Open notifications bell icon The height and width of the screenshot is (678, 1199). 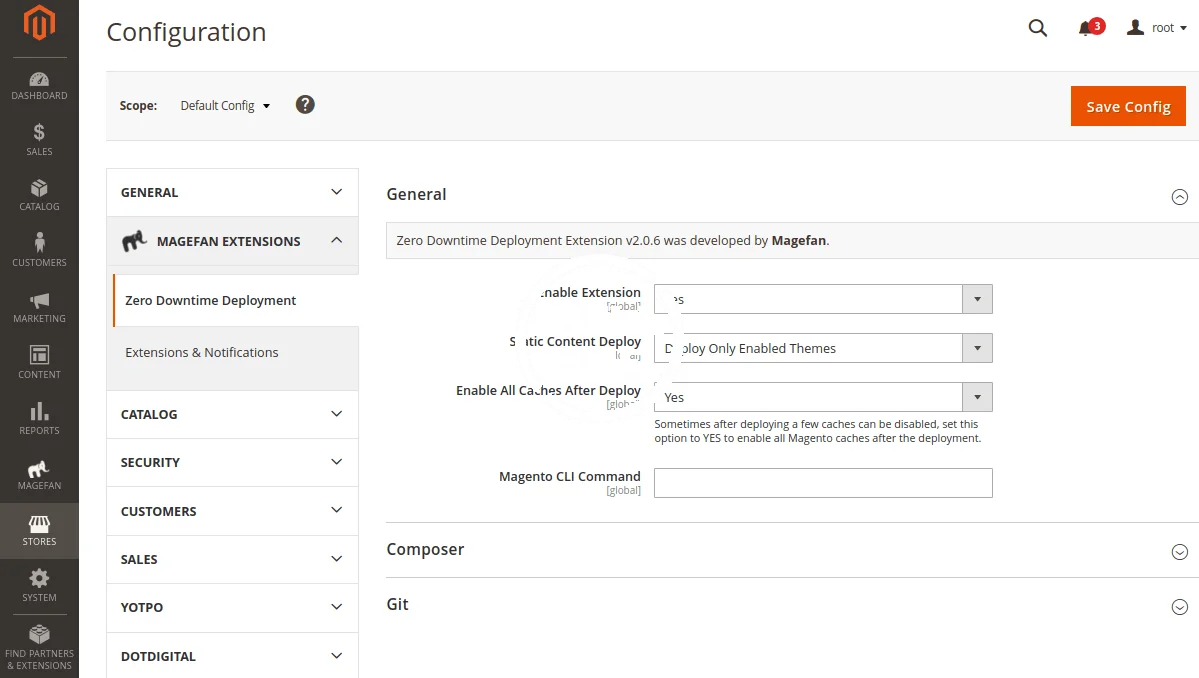point(1086,28)
